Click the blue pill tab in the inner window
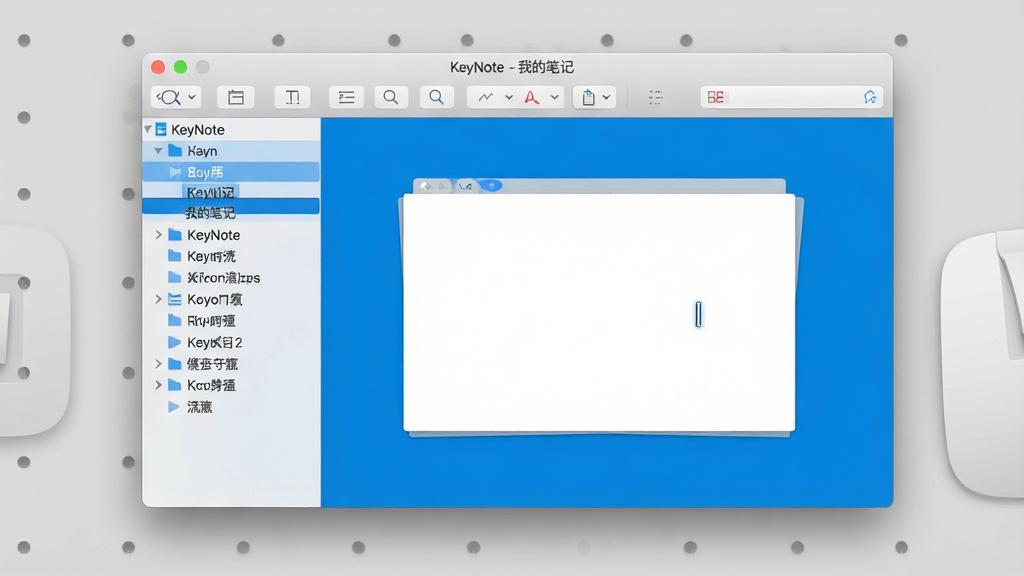The height and width of the screenshot is (576, 1024). click(492, 185)
